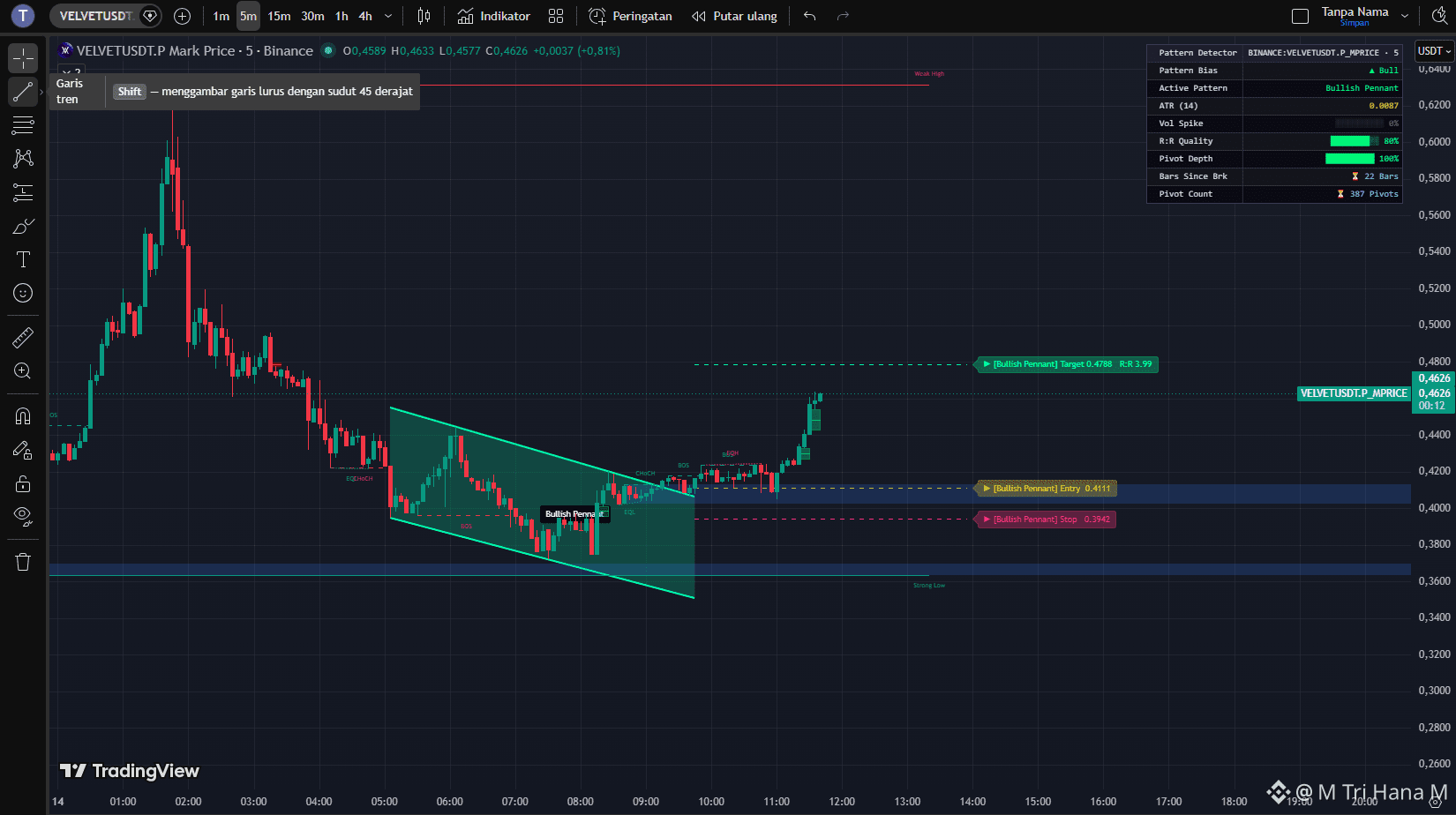Switch to the 1m timeframe
This screenshot has width=1456, height=815.
pos(221,16)
